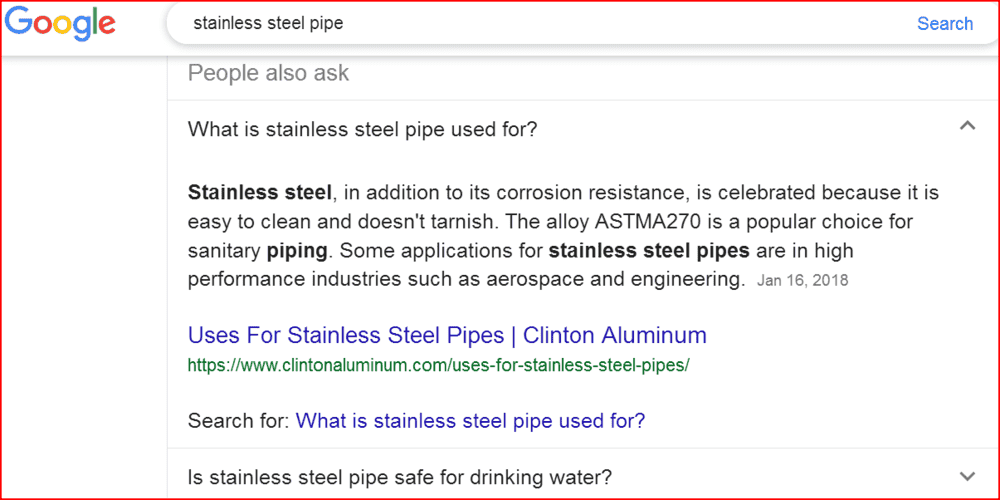The height and width of the screenshot is (500, 1000).
Task: Click the bold stainless steel pipes phrase
Action: point(649,251)
